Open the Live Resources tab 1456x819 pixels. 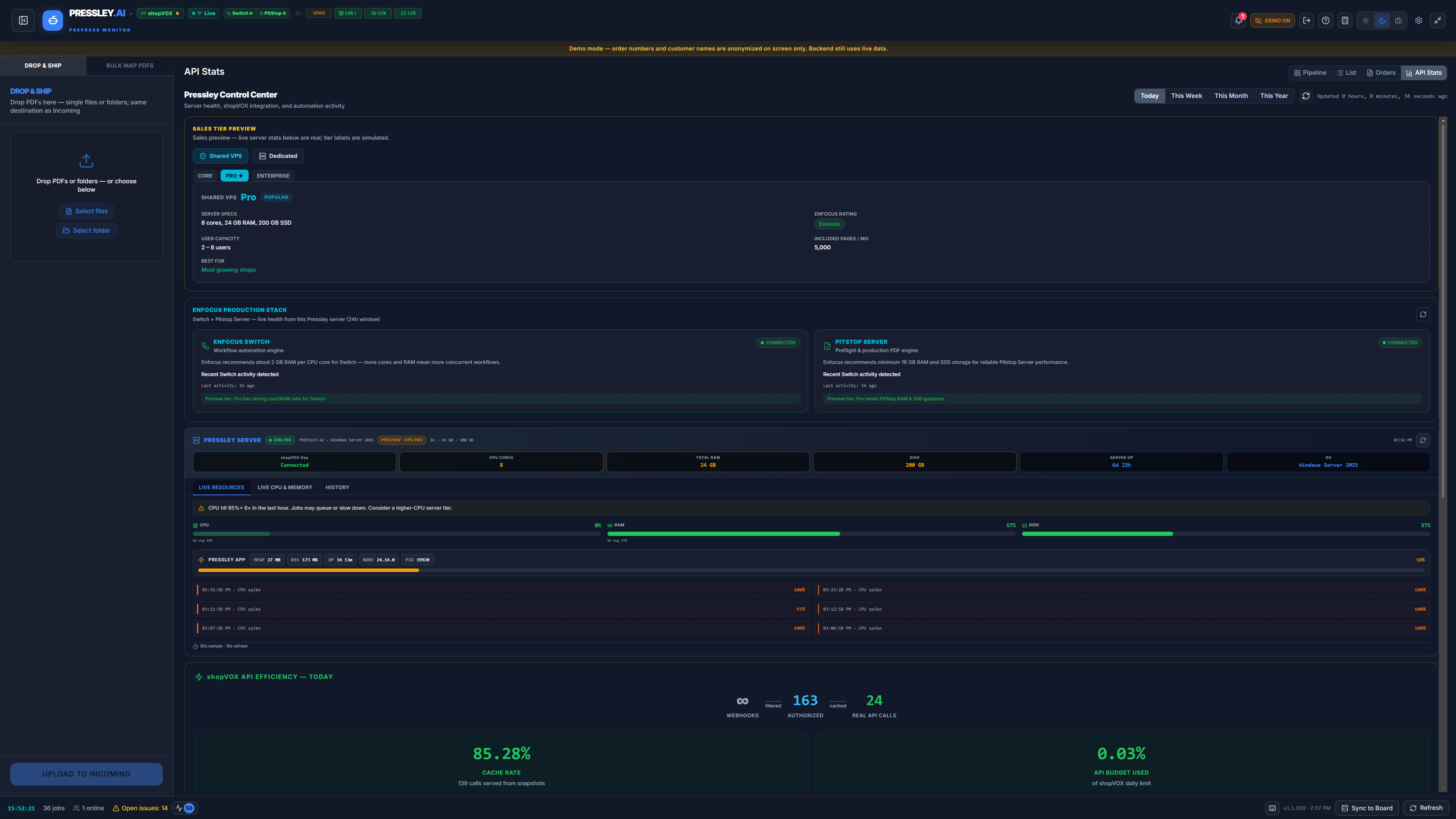point(221,487)
